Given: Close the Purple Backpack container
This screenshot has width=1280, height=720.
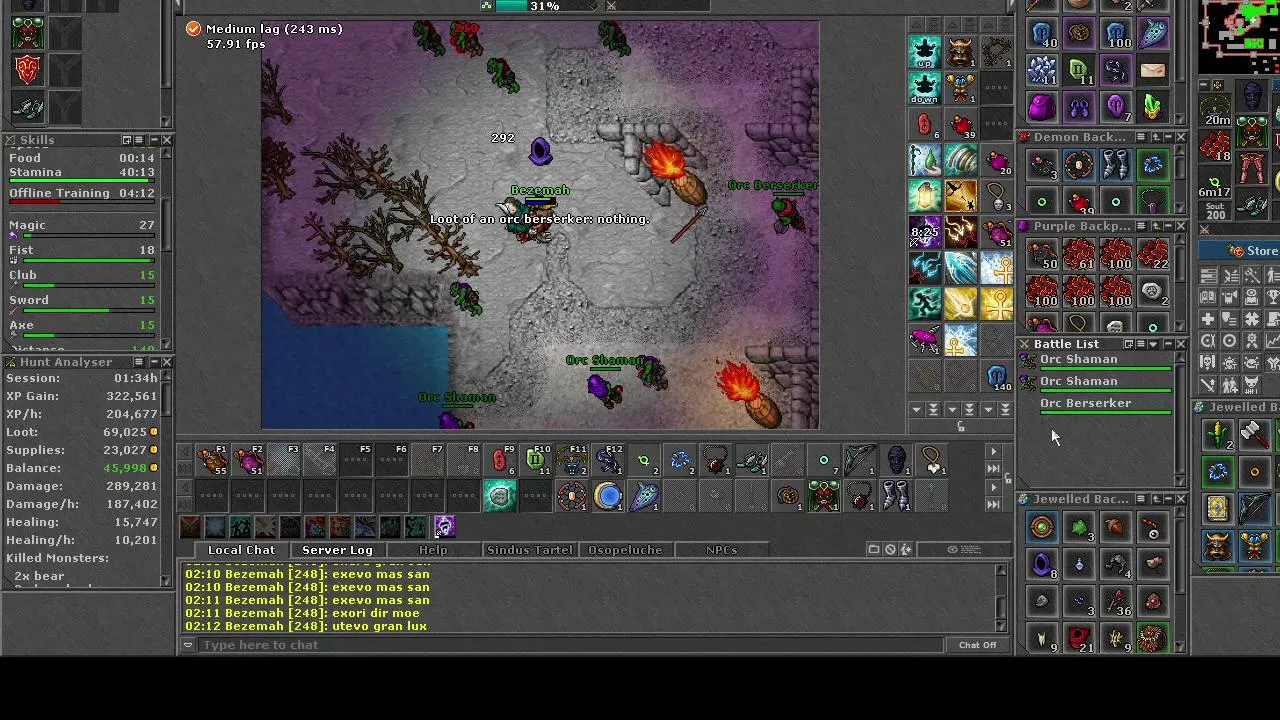Looking at the screenshot, I should coord(1180,227).
